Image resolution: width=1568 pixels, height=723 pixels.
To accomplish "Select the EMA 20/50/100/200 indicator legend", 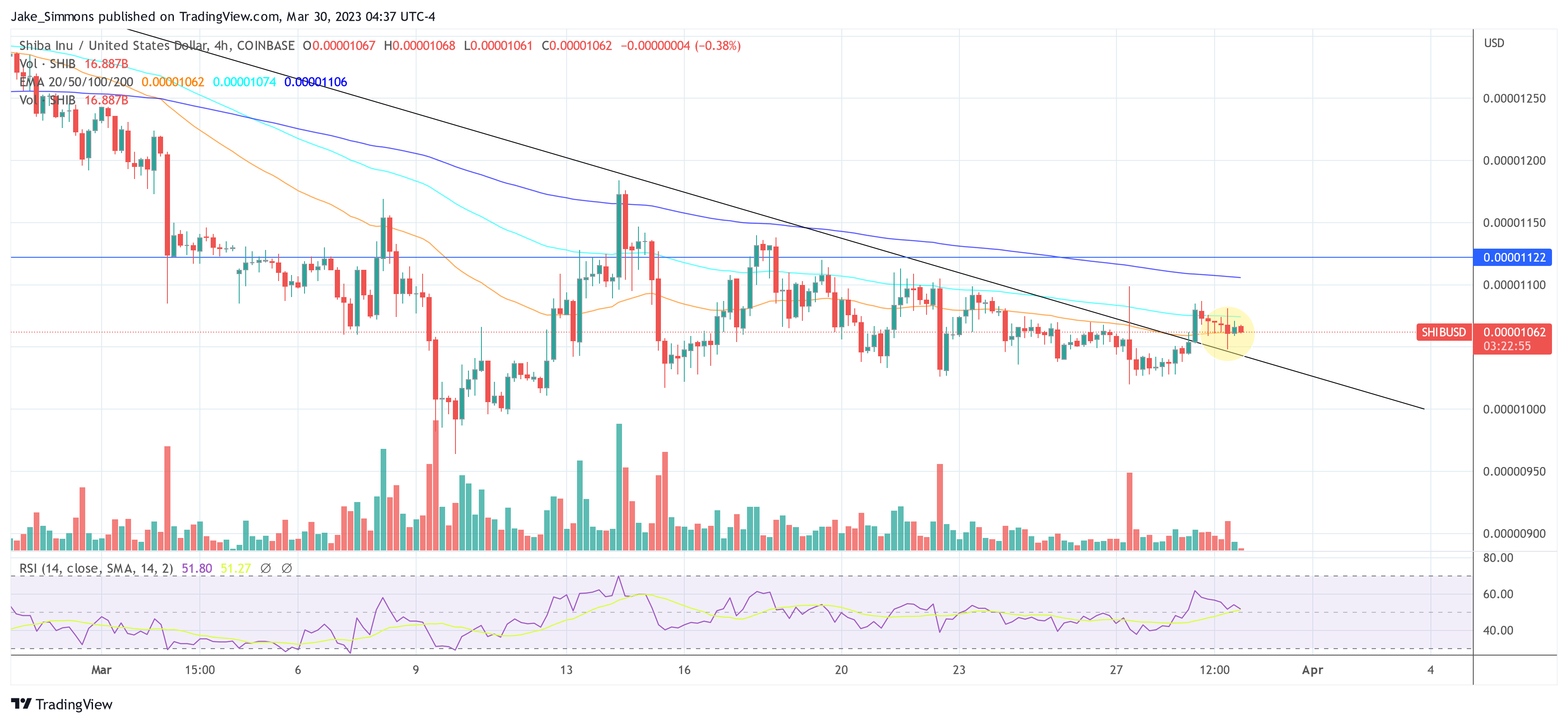I will click(x=76, y=82).
